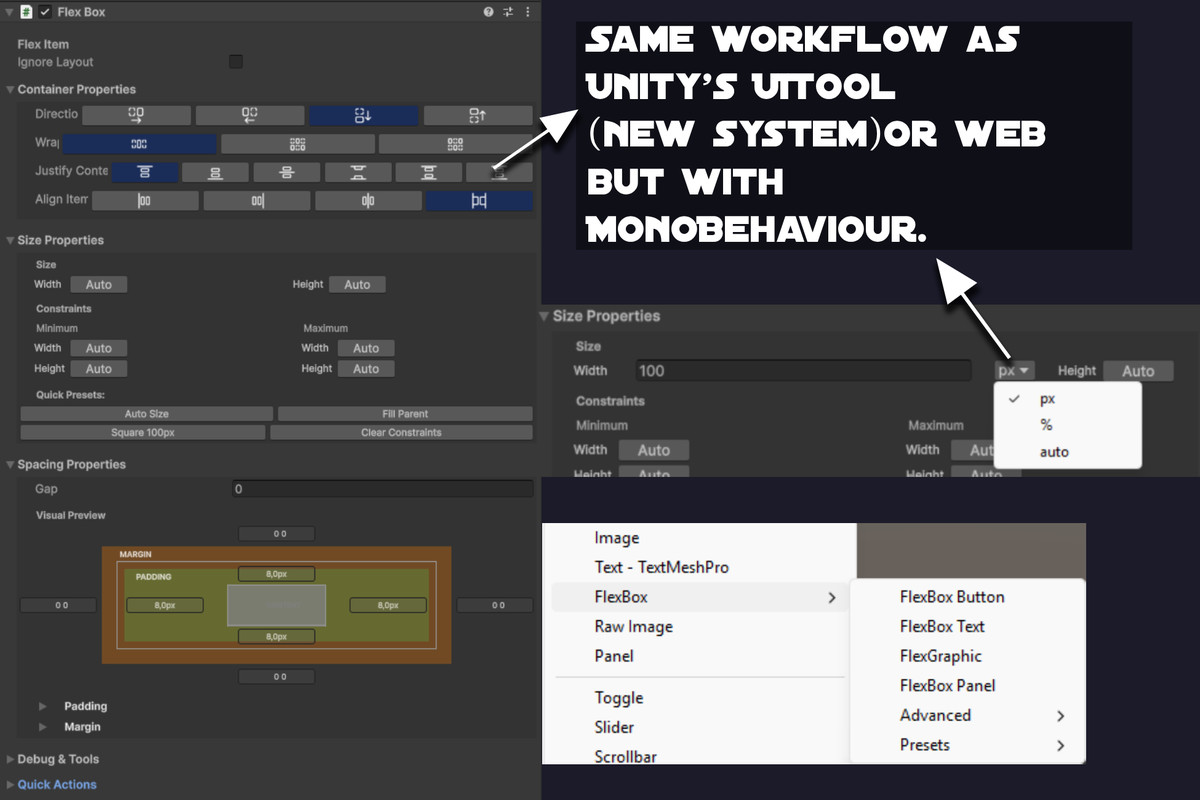This screenshot has height=800, width=1200.
Task: Select the % option in unit dropdown
Action: click(1068, 425)
